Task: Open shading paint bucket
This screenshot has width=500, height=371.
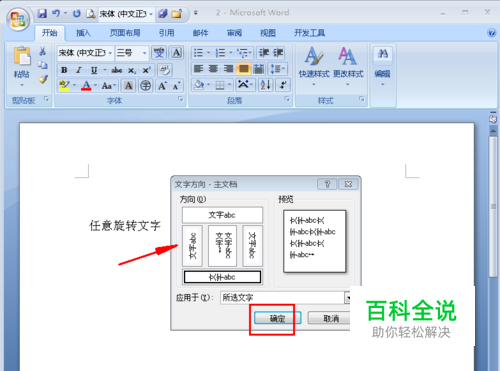Action: 199,85
